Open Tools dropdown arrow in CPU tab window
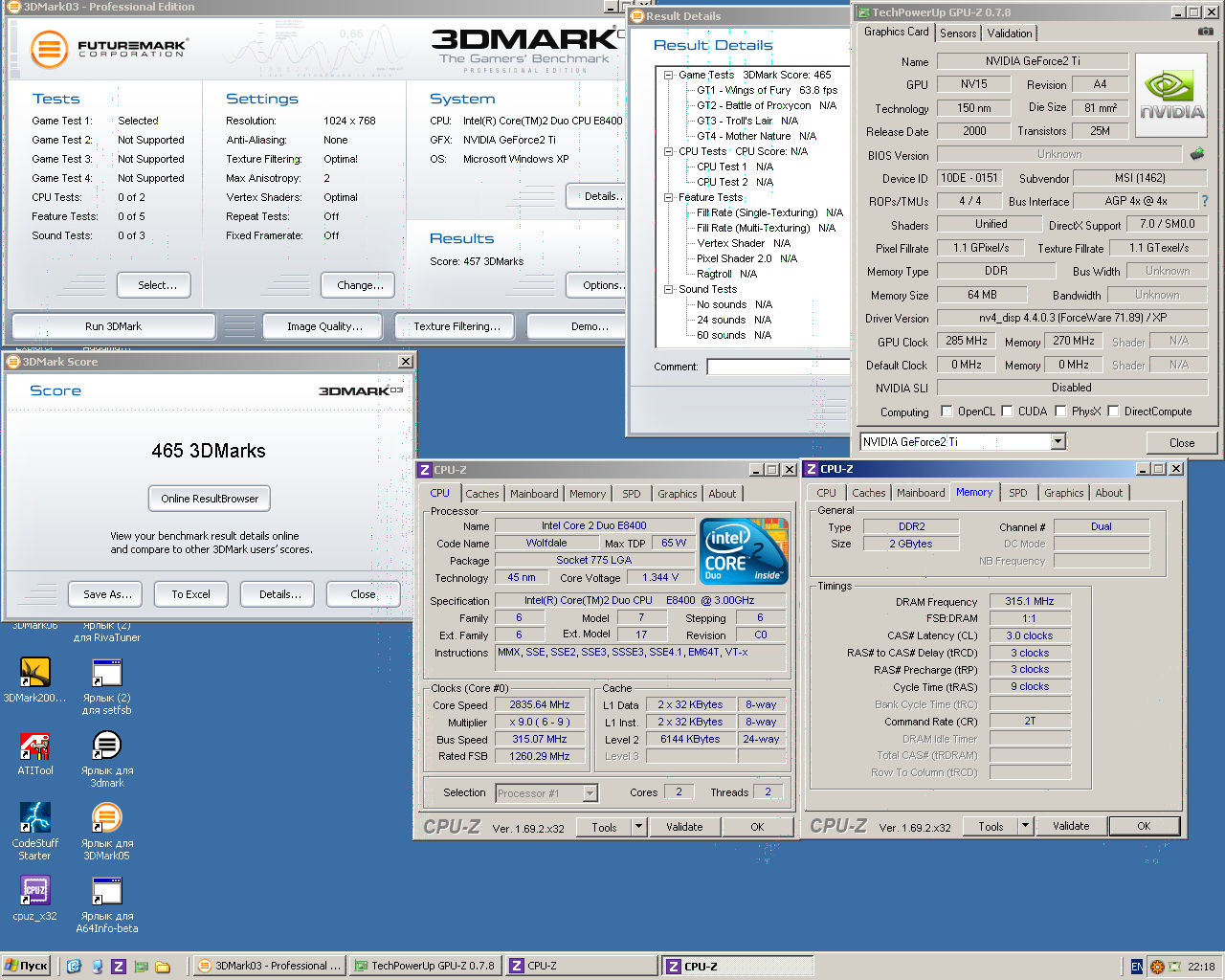 [x=638, y=827]
